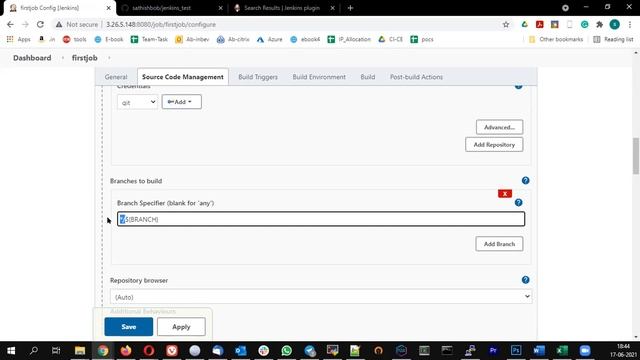
Task: Open Windows Start menu
Action: (11, 351)
